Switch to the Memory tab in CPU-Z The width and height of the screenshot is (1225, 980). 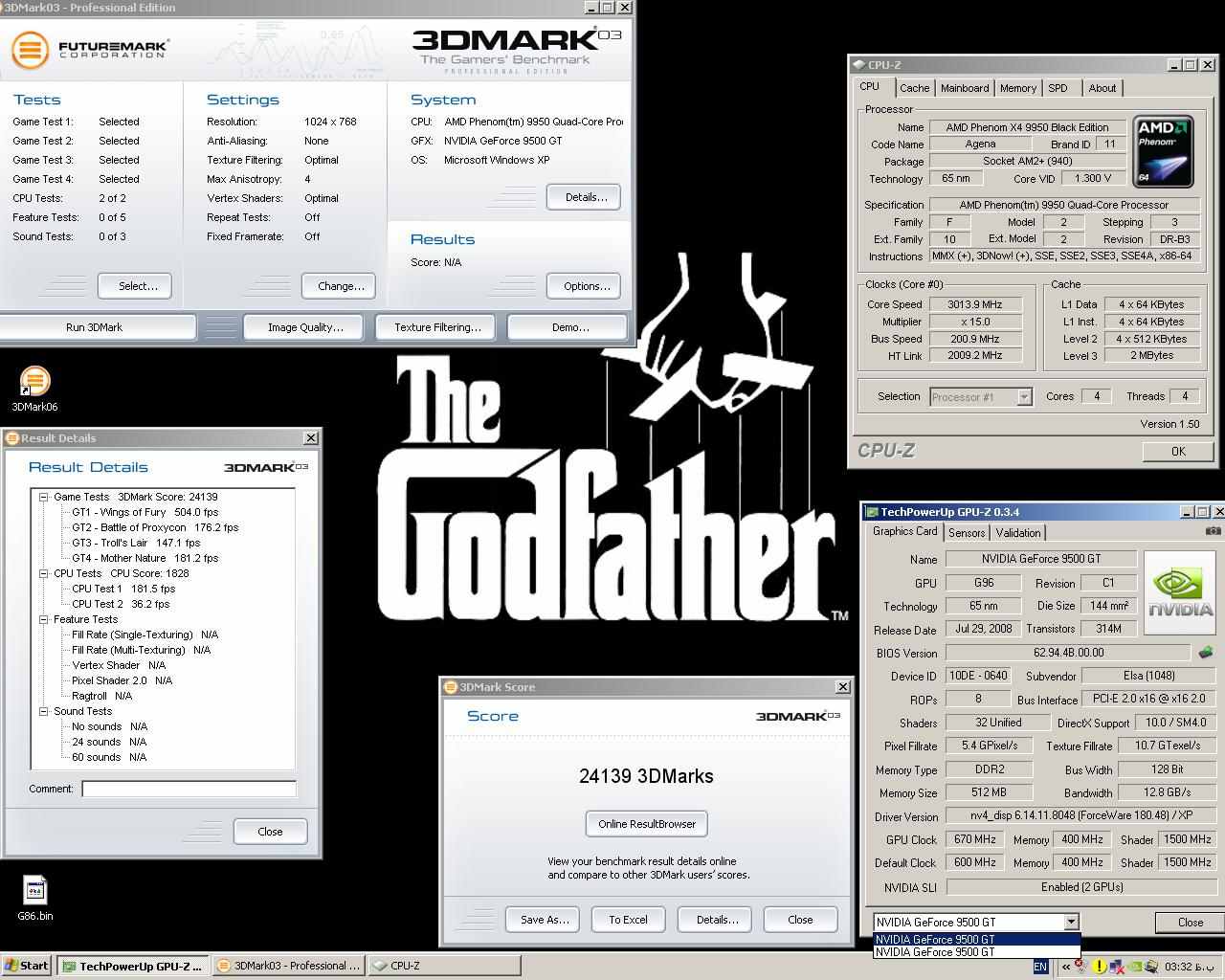click(x=1018, y=88)
